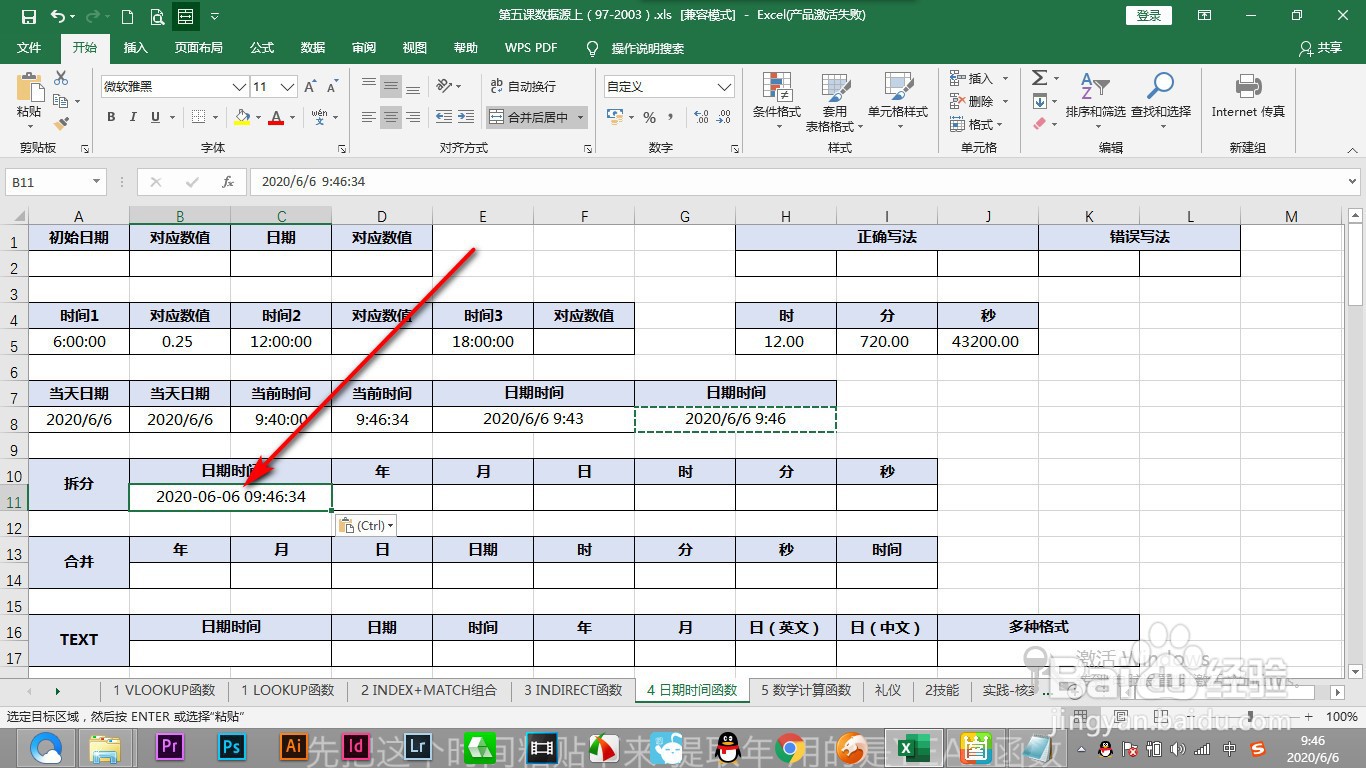This screenshot has width=1366, height=768.
Task: Click the 查找和选择 magnifier icon
Action: point(1160,86)
